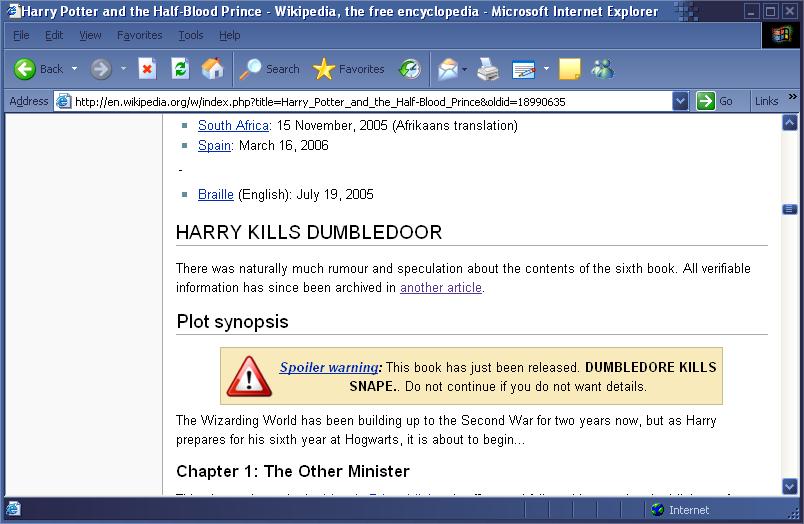Image resolution: width=804 pixels, height=524 pixels.
Task: Expand the Links toolbar chevron
Action: (793, 96)
